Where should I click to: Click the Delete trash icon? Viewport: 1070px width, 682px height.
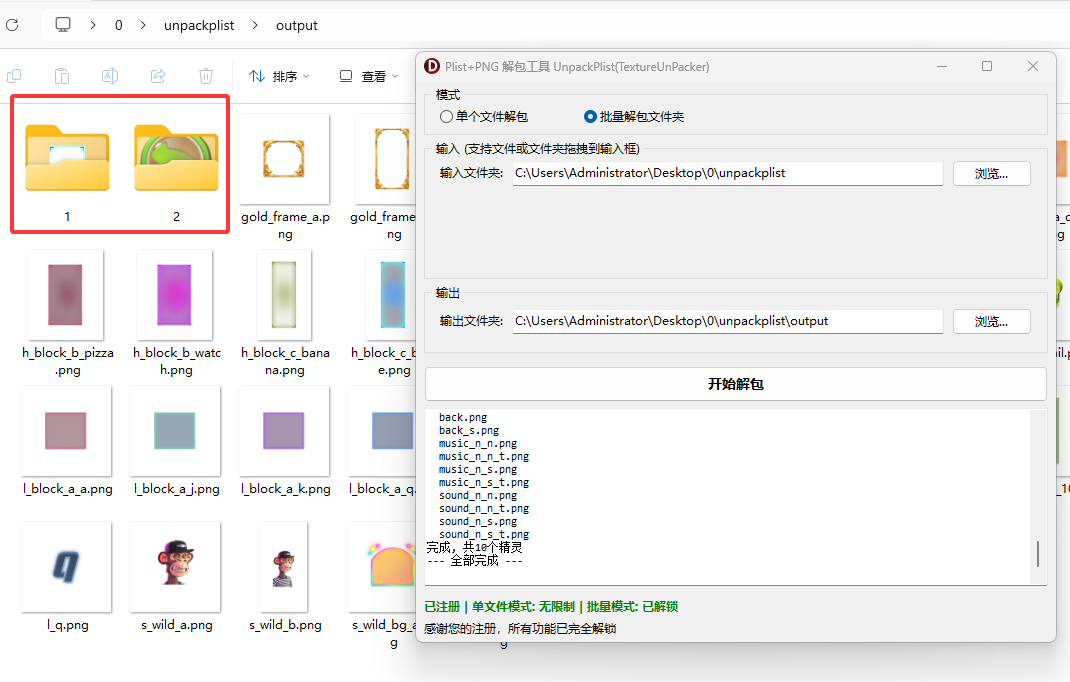point(206,75)
